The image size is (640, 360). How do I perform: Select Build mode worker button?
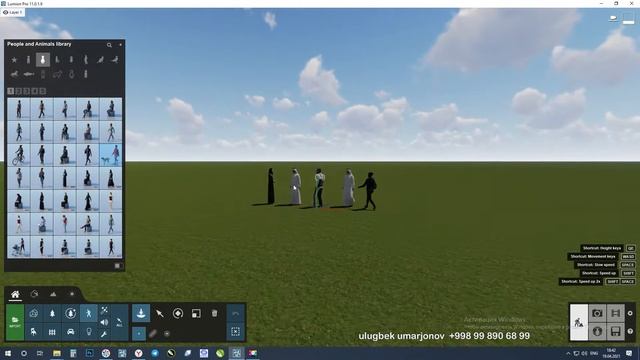(x=579, y=322)
